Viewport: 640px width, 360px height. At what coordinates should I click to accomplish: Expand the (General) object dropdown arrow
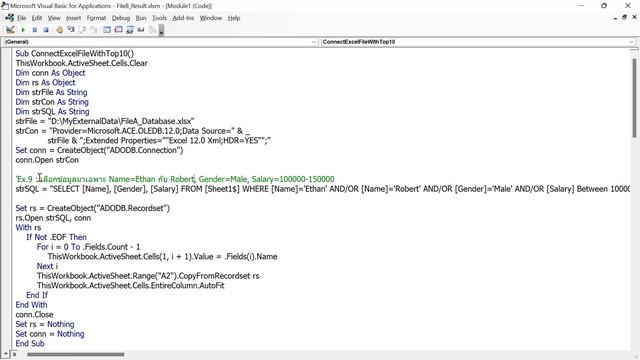click(314, 42)
